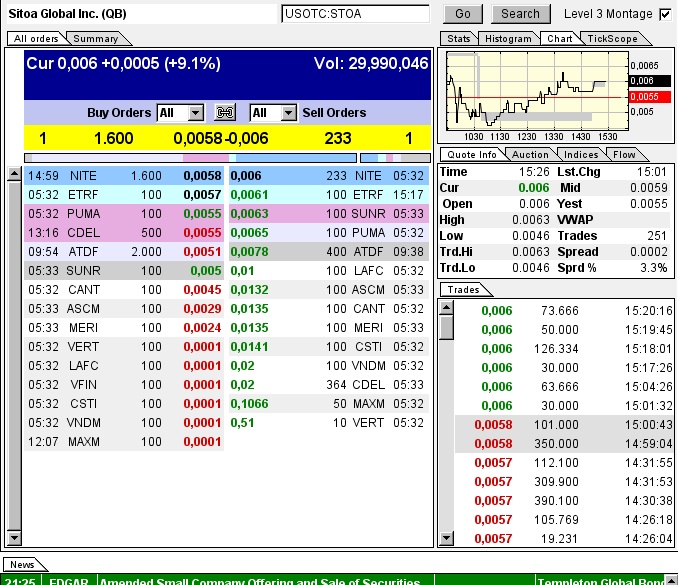Viewport: 678px width, 585px height.
Task: Click the Sprd % value 3.3%
Action: coord(653,268)
